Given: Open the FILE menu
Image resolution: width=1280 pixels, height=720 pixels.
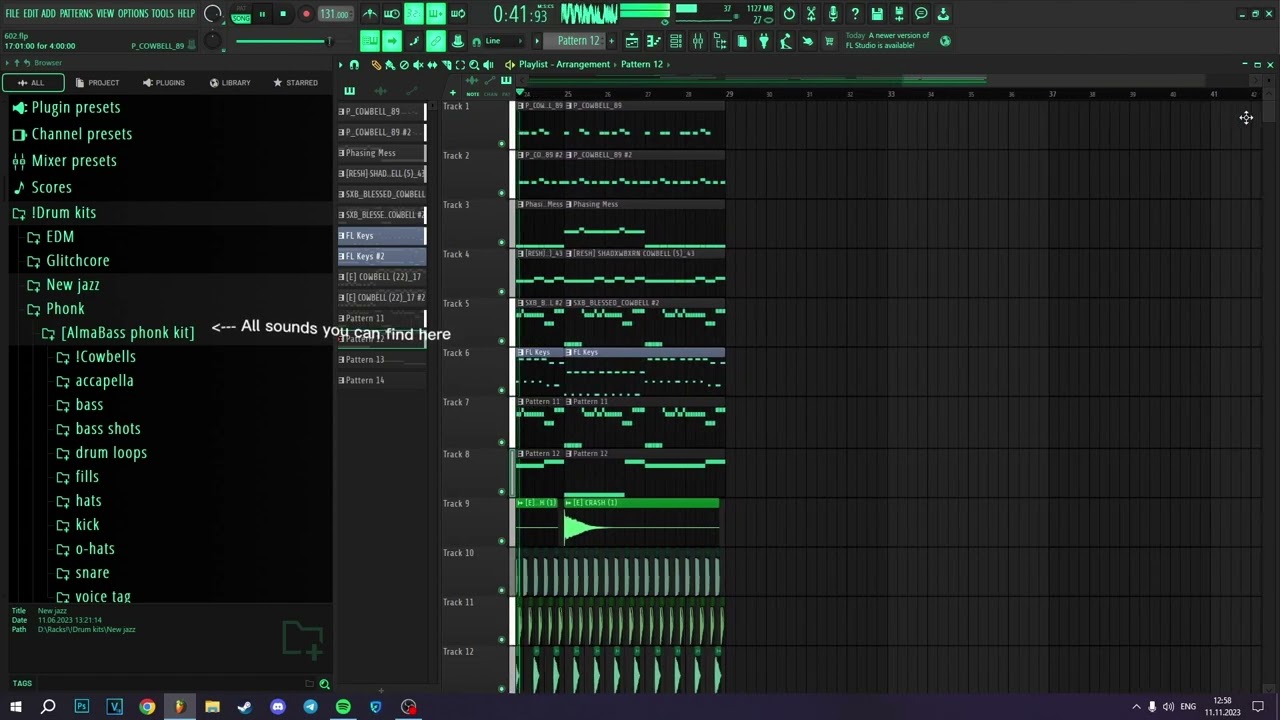Looking at the screenshot, I should (12, 14).
